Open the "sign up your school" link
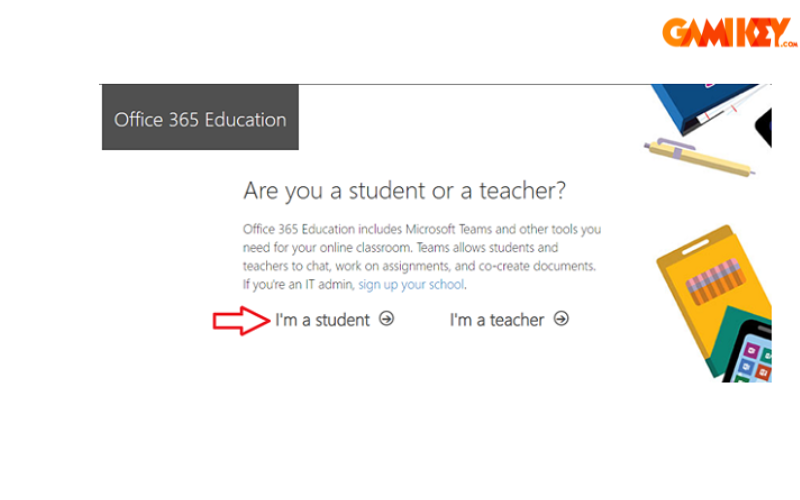 pyautogui.click(x=411, y=284)
